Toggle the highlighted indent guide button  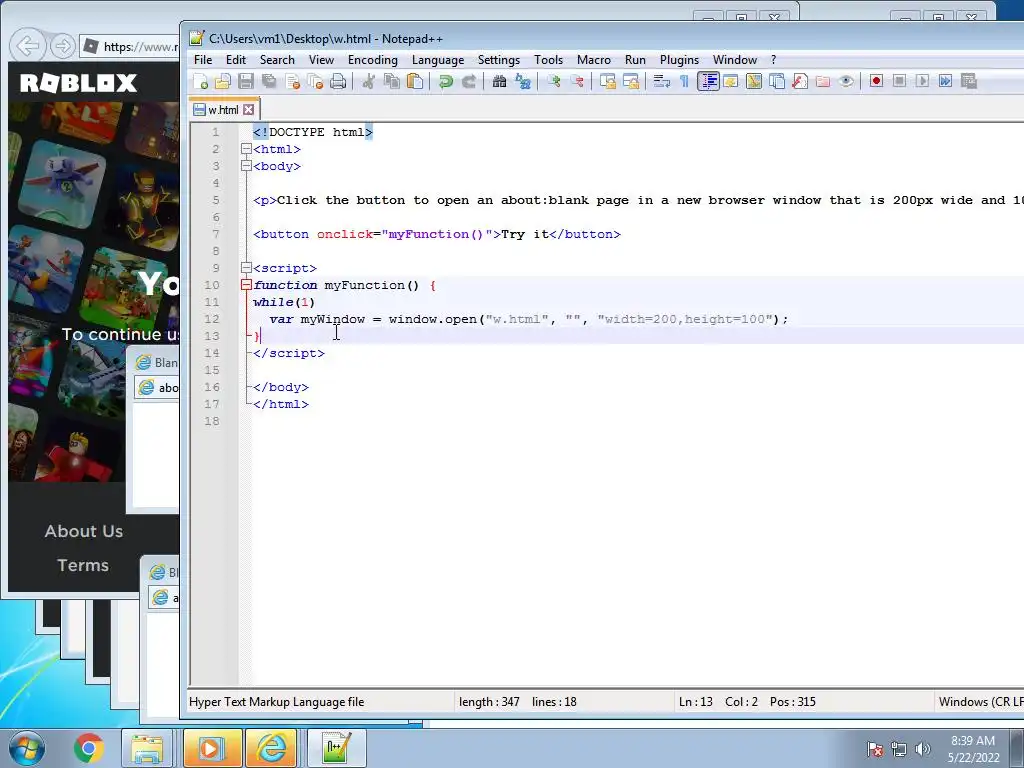coord(708,82)
